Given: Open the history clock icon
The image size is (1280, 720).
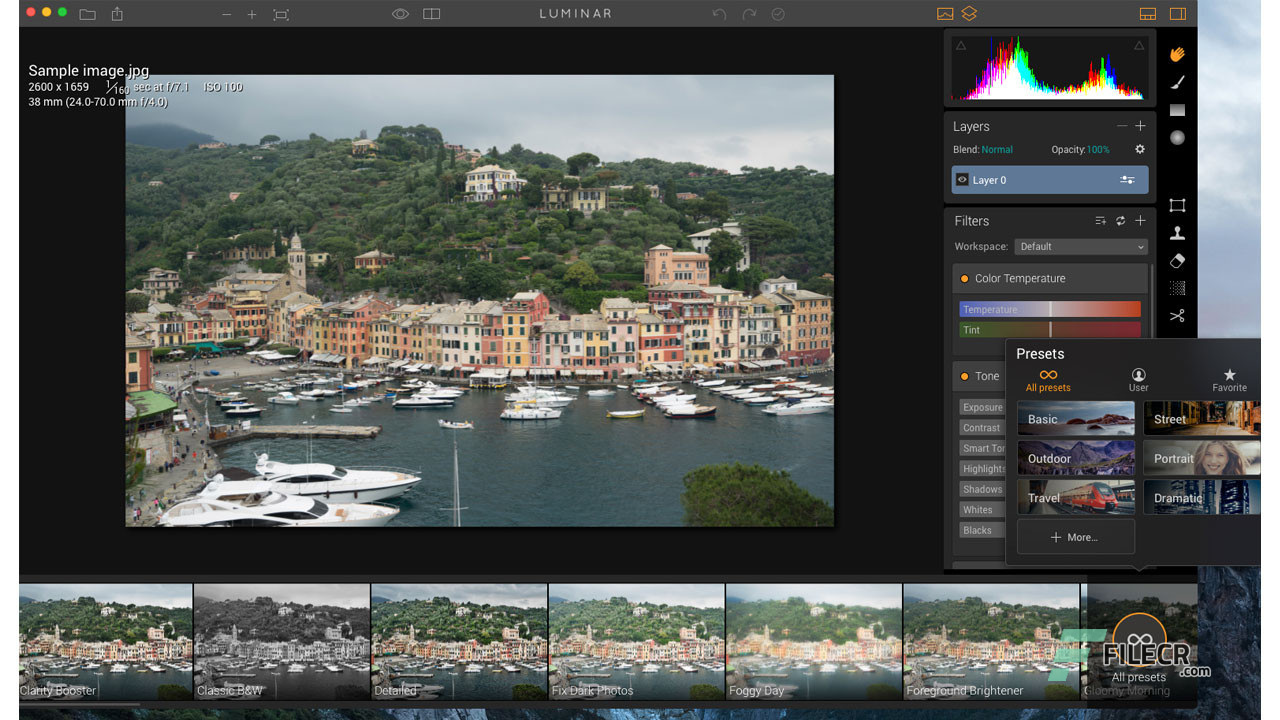Looking at the screenshot, I should pyautogui.click(x=778, y=14).
